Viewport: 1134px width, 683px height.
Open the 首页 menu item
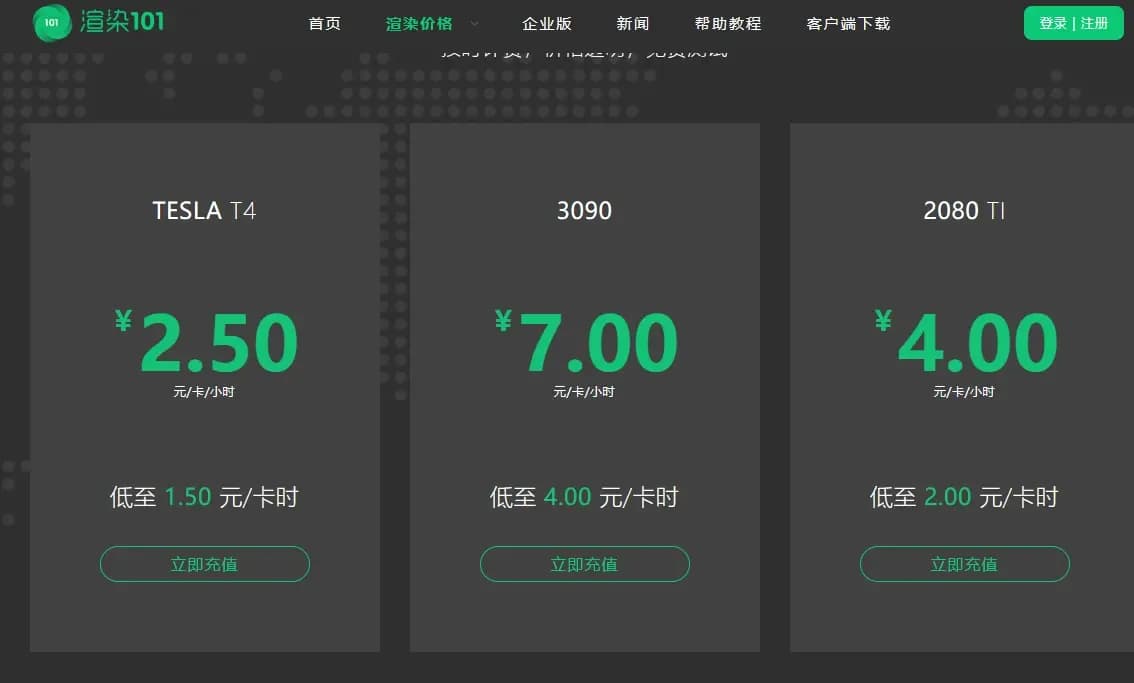324,24
